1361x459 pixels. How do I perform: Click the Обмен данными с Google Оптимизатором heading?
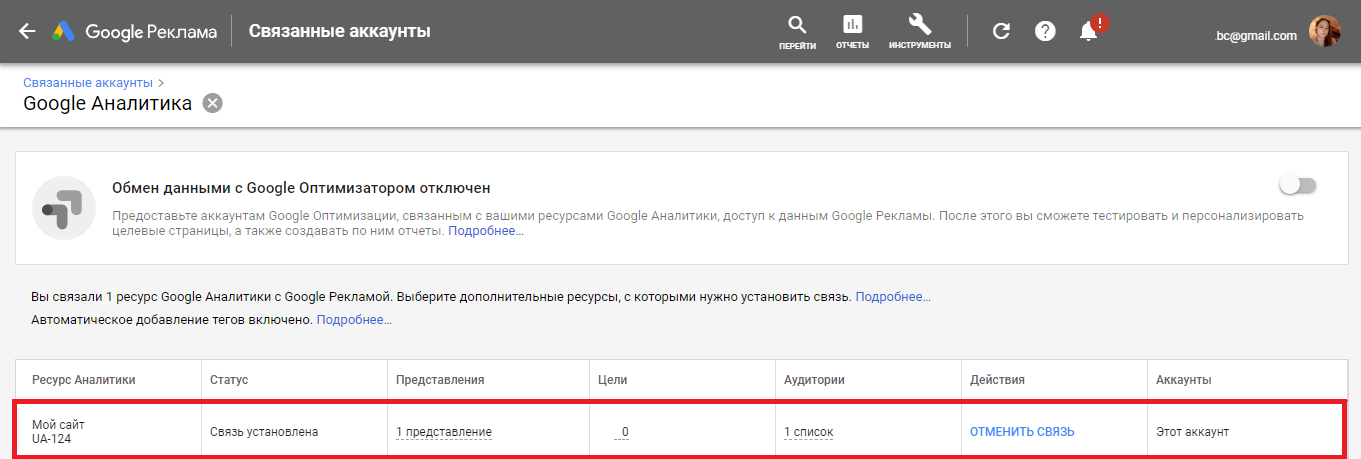[x=301, y=188]
